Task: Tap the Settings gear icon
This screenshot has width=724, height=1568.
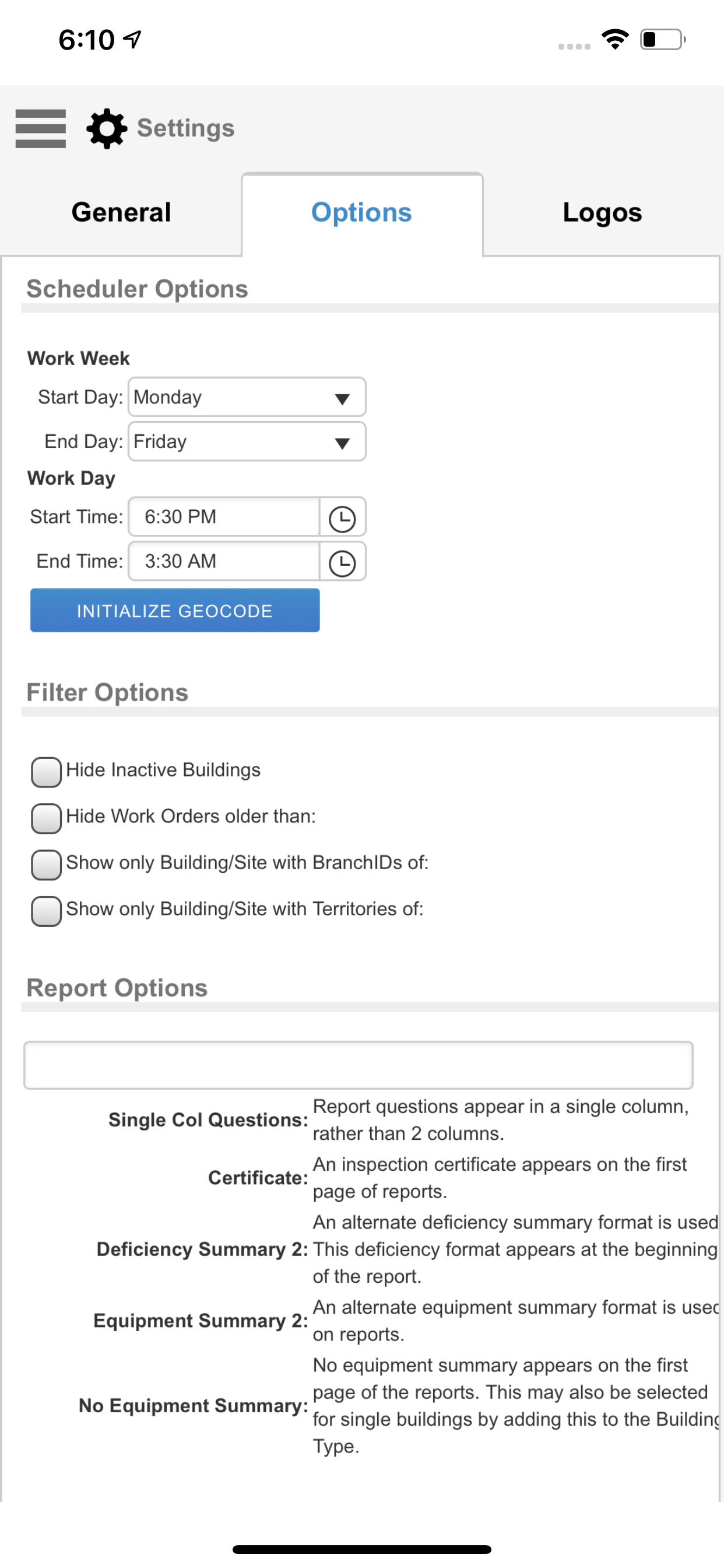Action: click(107, 128)
